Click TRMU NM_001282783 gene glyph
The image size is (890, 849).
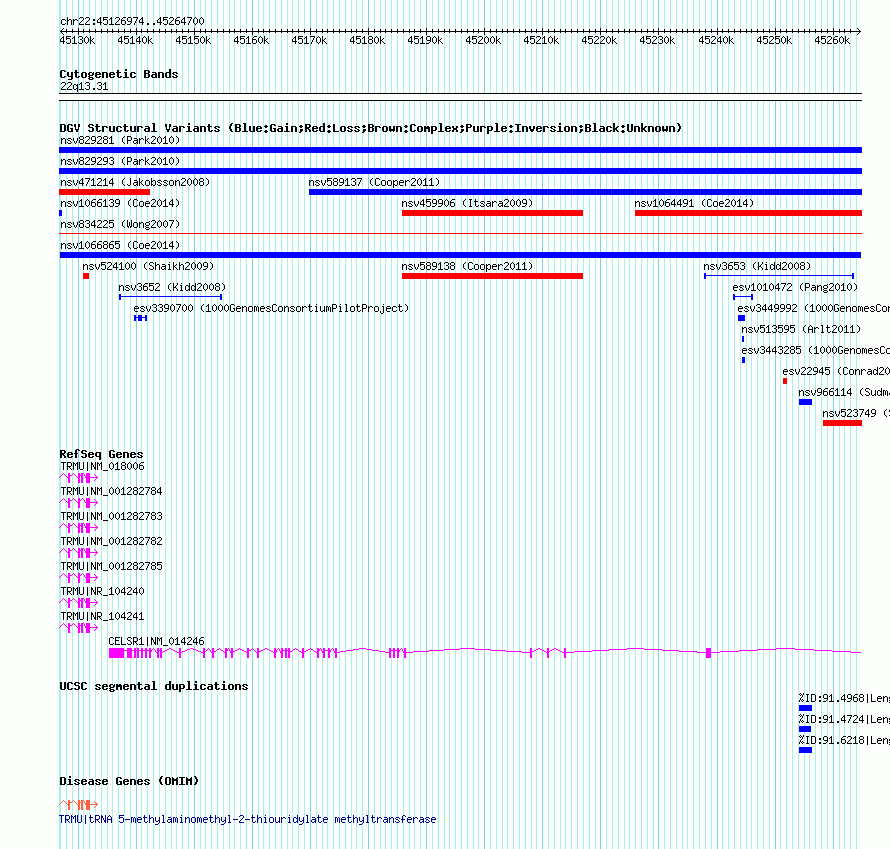coord(78,528)
